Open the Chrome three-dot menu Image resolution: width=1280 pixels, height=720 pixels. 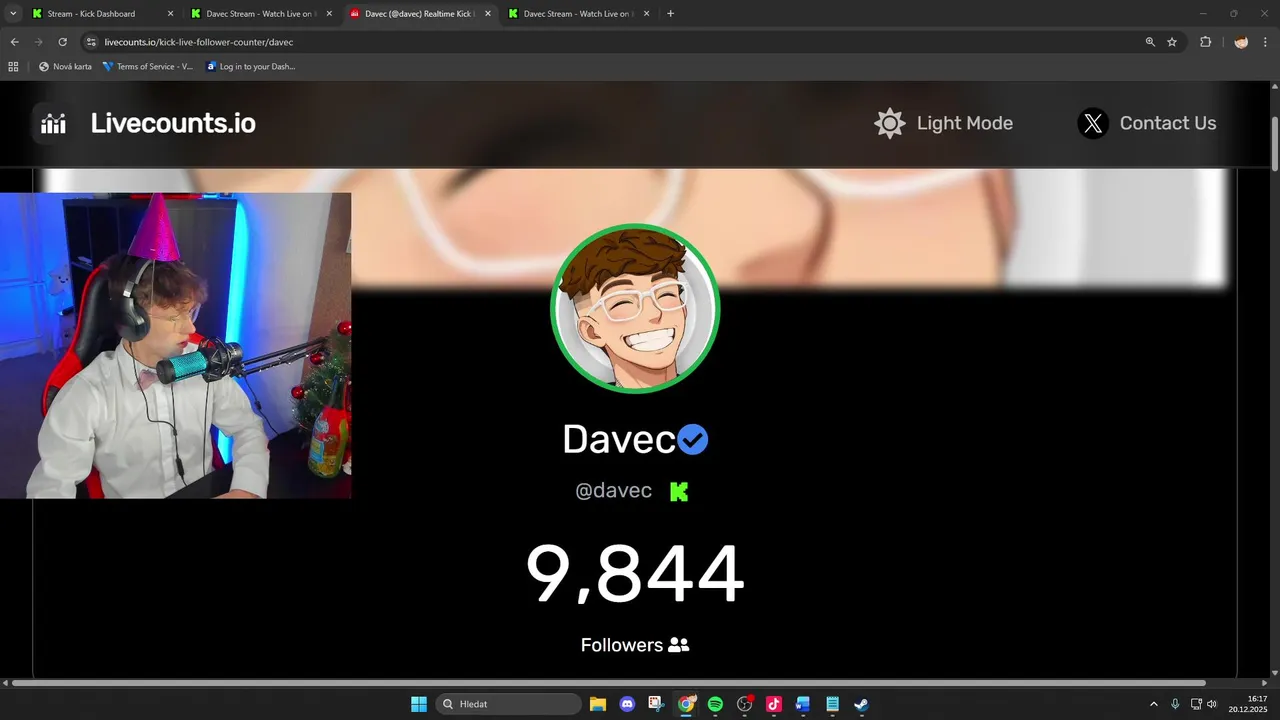[x=1266, y=42]
